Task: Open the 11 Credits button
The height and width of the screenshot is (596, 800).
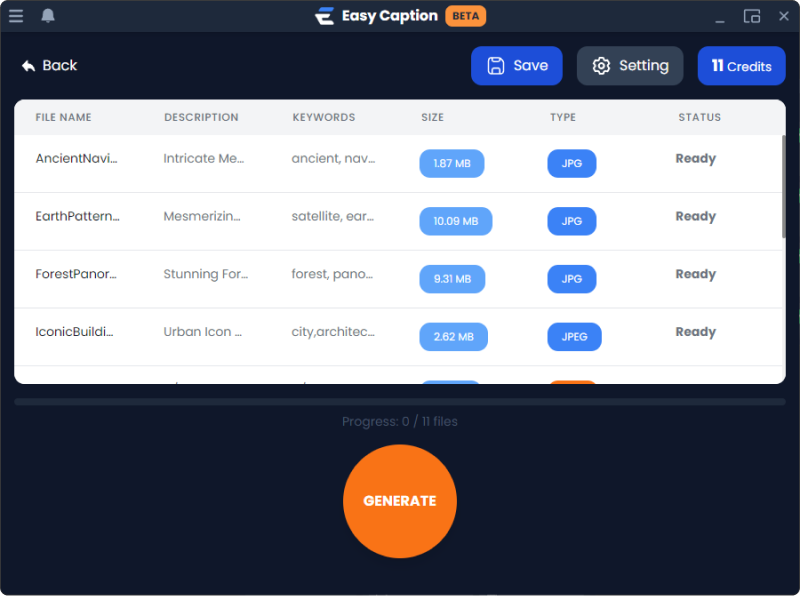Action: click(741, 66)
